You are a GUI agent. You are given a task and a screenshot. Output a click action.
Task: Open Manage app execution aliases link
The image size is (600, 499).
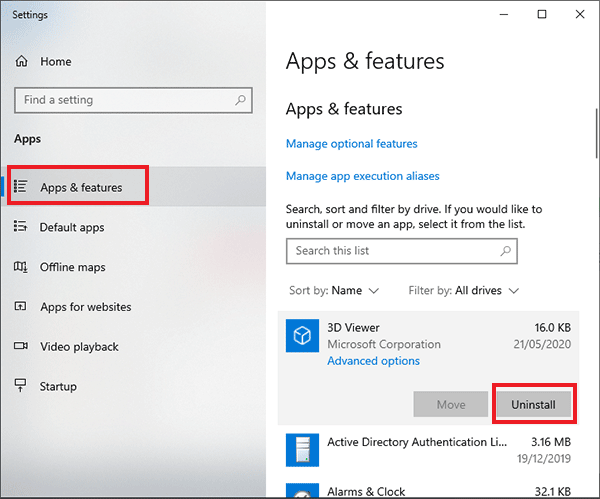pyautogui.click(x=363, y=176)
